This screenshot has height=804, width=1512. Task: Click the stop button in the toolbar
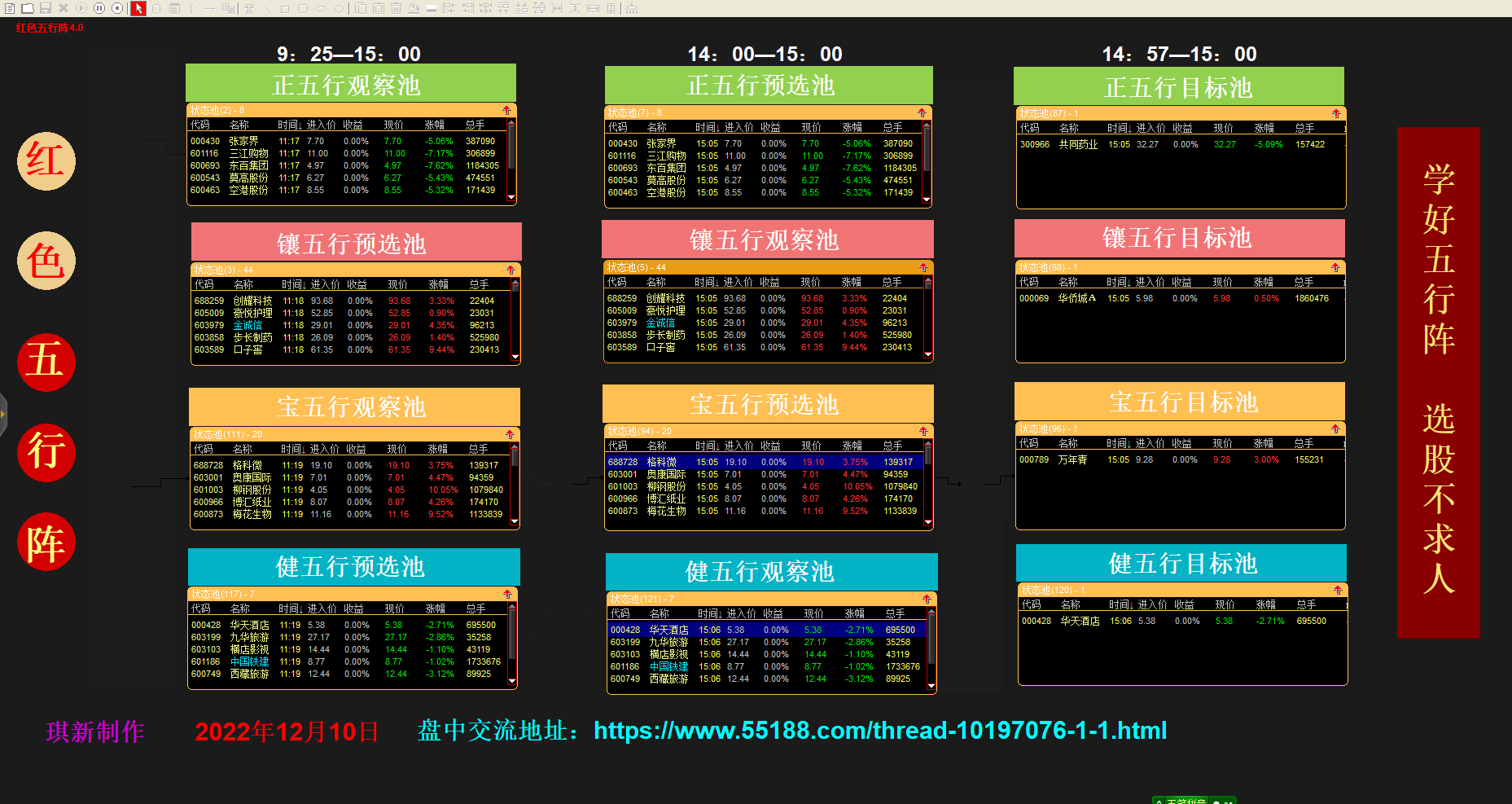click(x=117, y=8)
